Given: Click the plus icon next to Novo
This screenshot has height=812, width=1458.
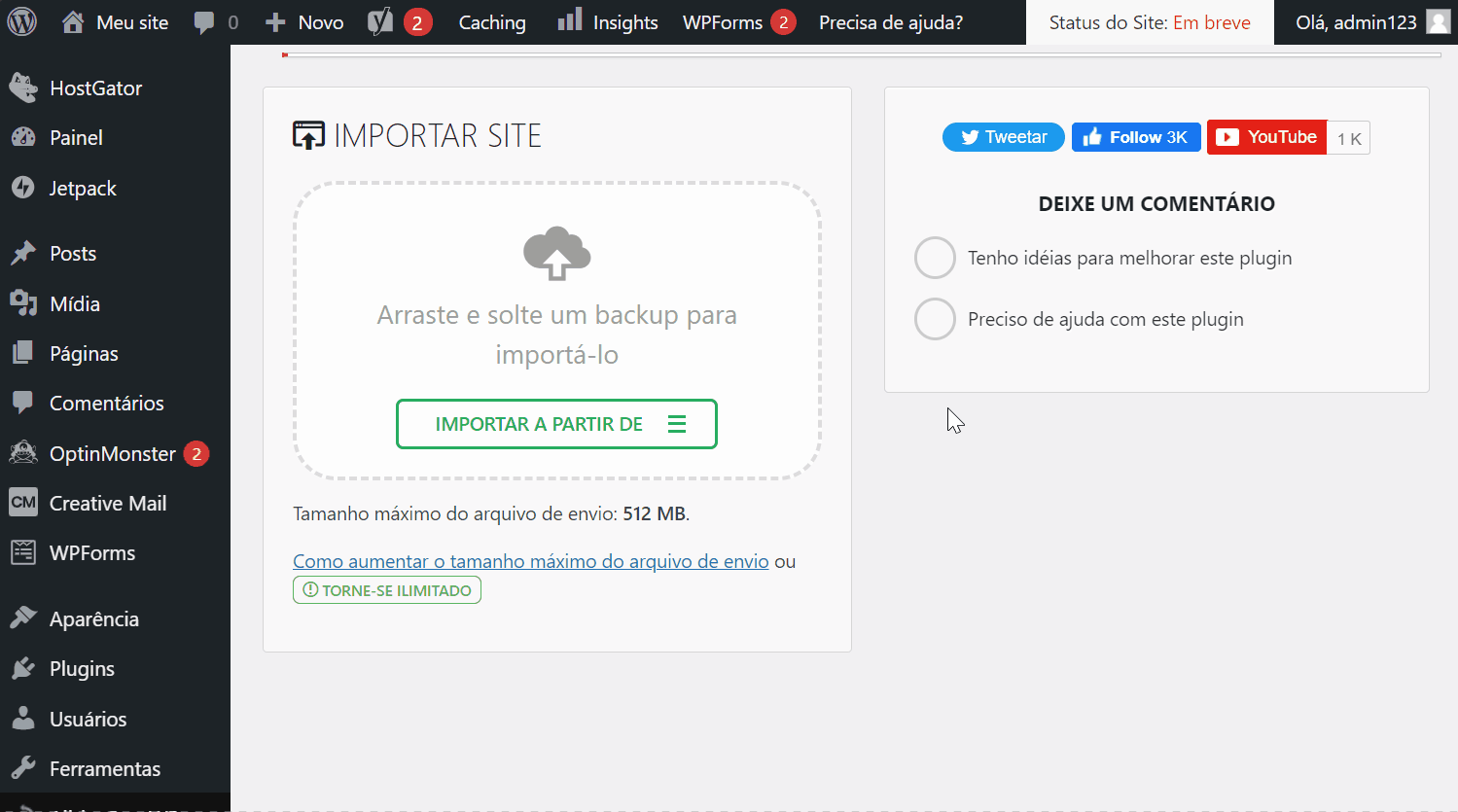Looking at the screenshot, I should pyautogui.click(x=276, y=22).
